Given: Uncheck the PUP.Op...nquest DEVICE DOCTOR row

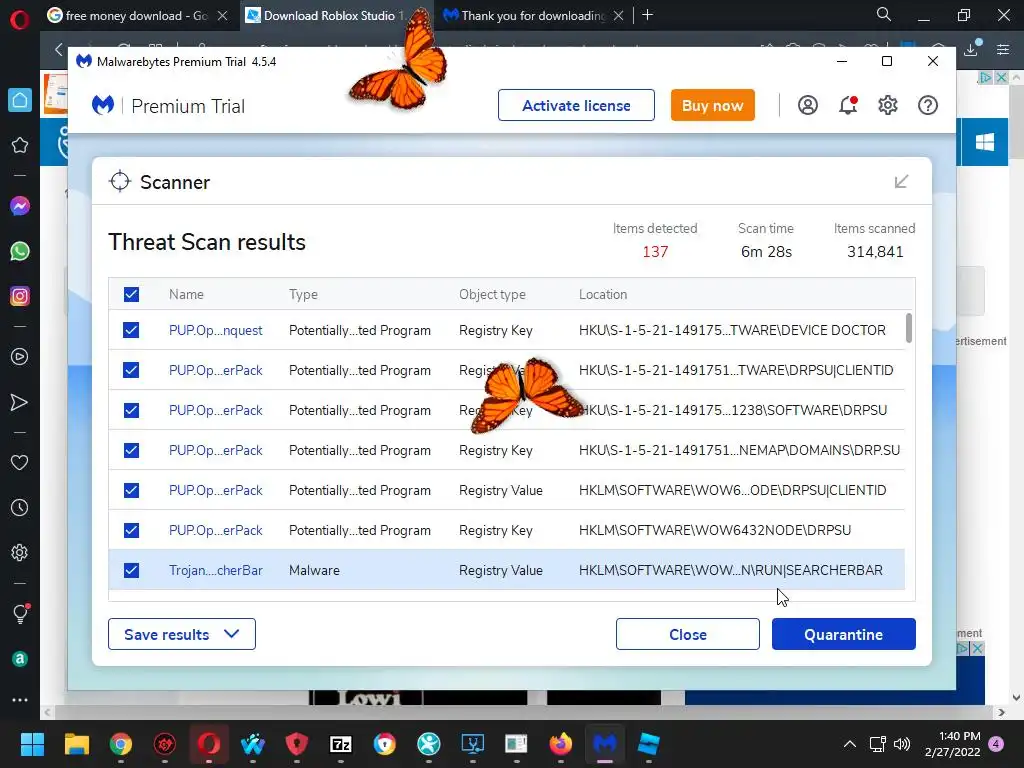Looking at the screenshot, I should pos(131,330).
